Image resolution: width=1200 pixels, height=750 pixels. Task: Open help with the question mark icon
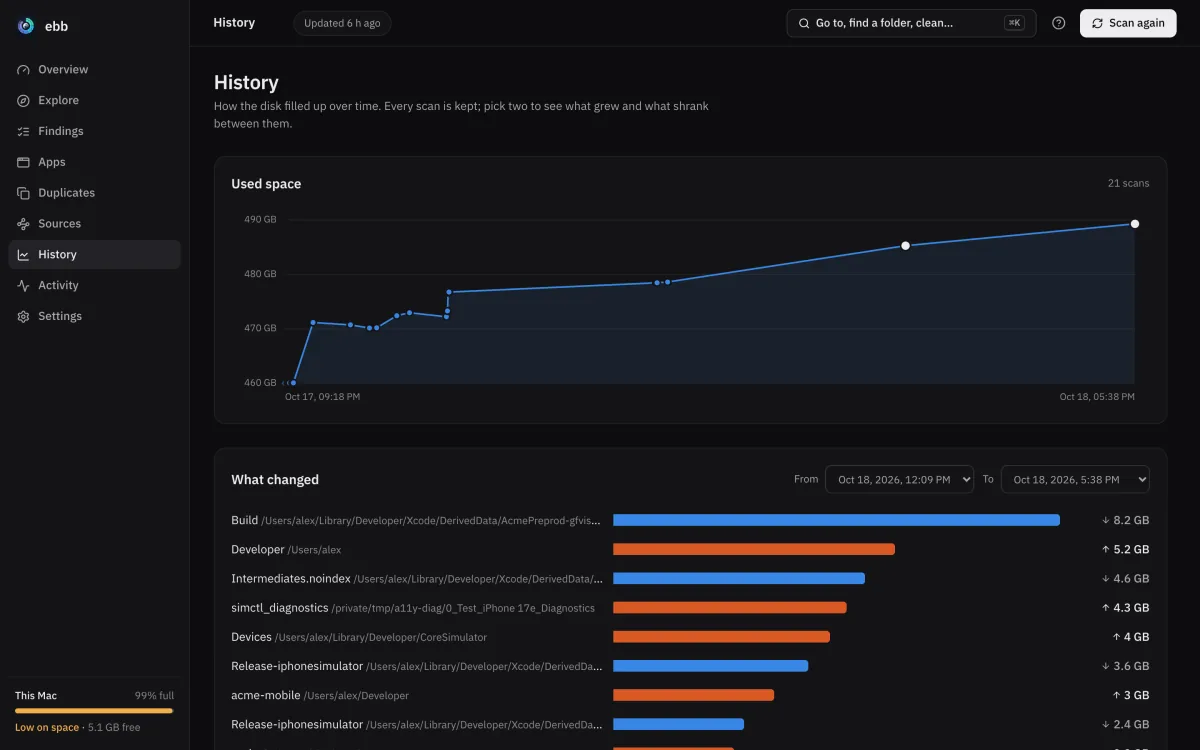coord(1059,23)
